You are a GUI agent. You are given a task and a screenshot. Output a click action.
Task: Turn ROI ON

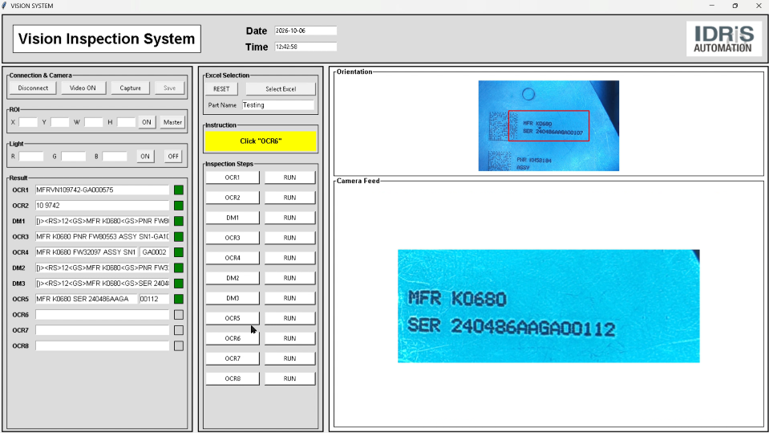pyautogui.click(x=147, y=122)
